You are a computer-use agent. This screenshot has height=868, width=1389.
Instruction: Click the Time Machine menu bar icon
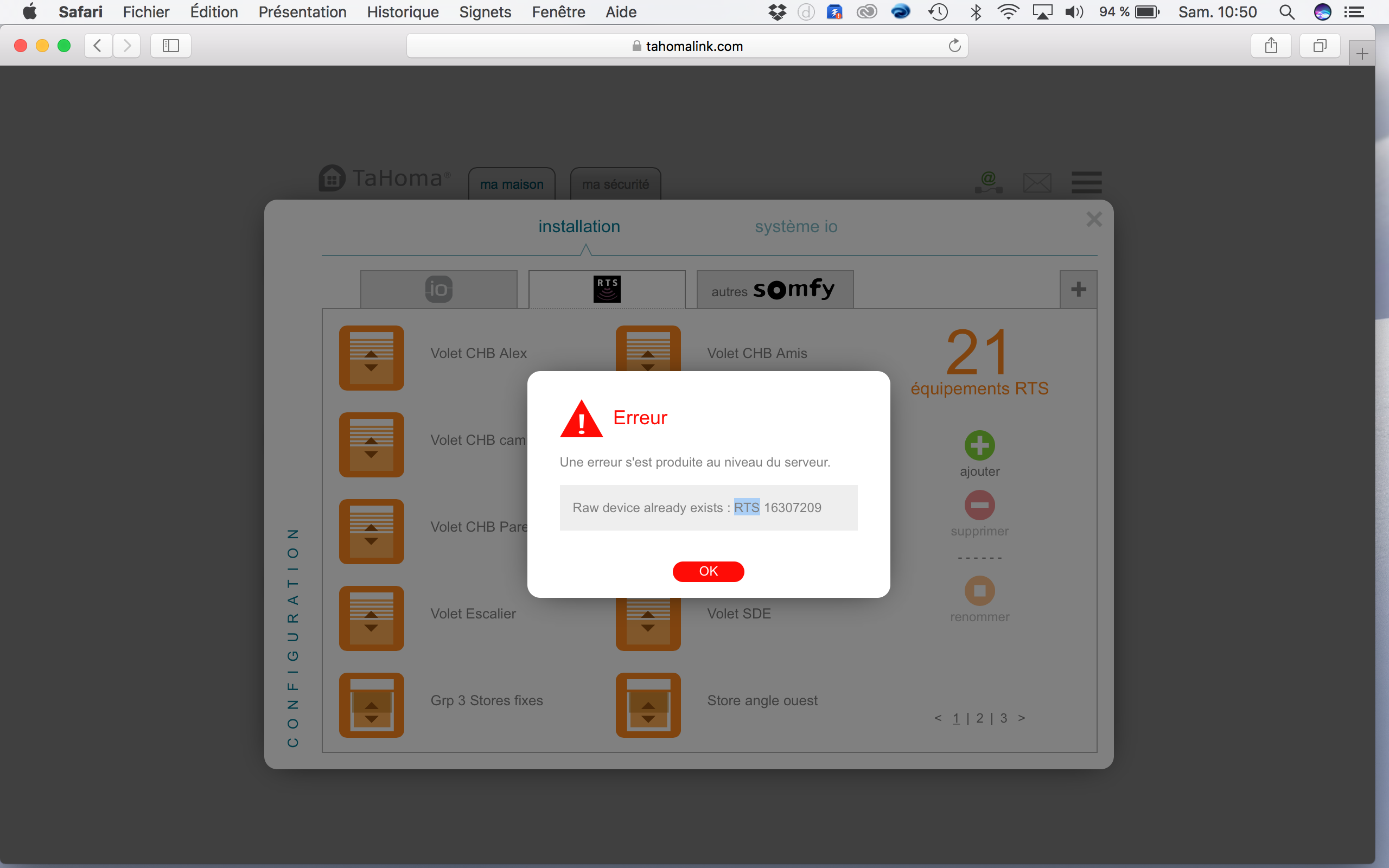point(938,12)
